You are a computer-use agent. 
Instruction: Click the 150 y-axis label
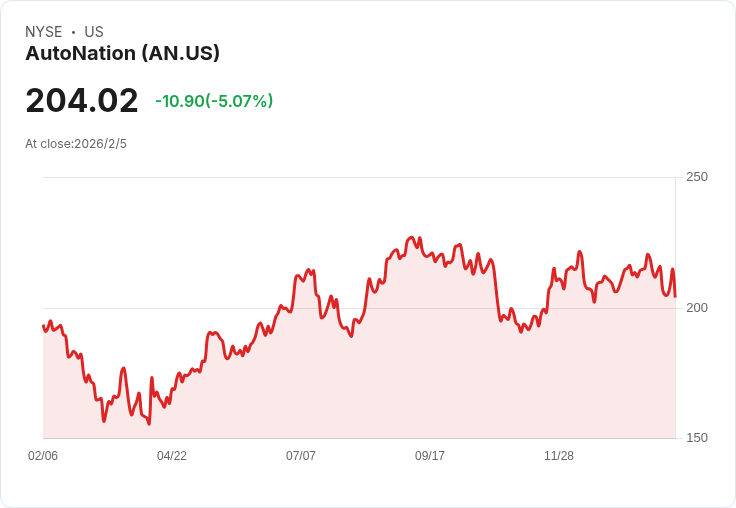(696, 438)
